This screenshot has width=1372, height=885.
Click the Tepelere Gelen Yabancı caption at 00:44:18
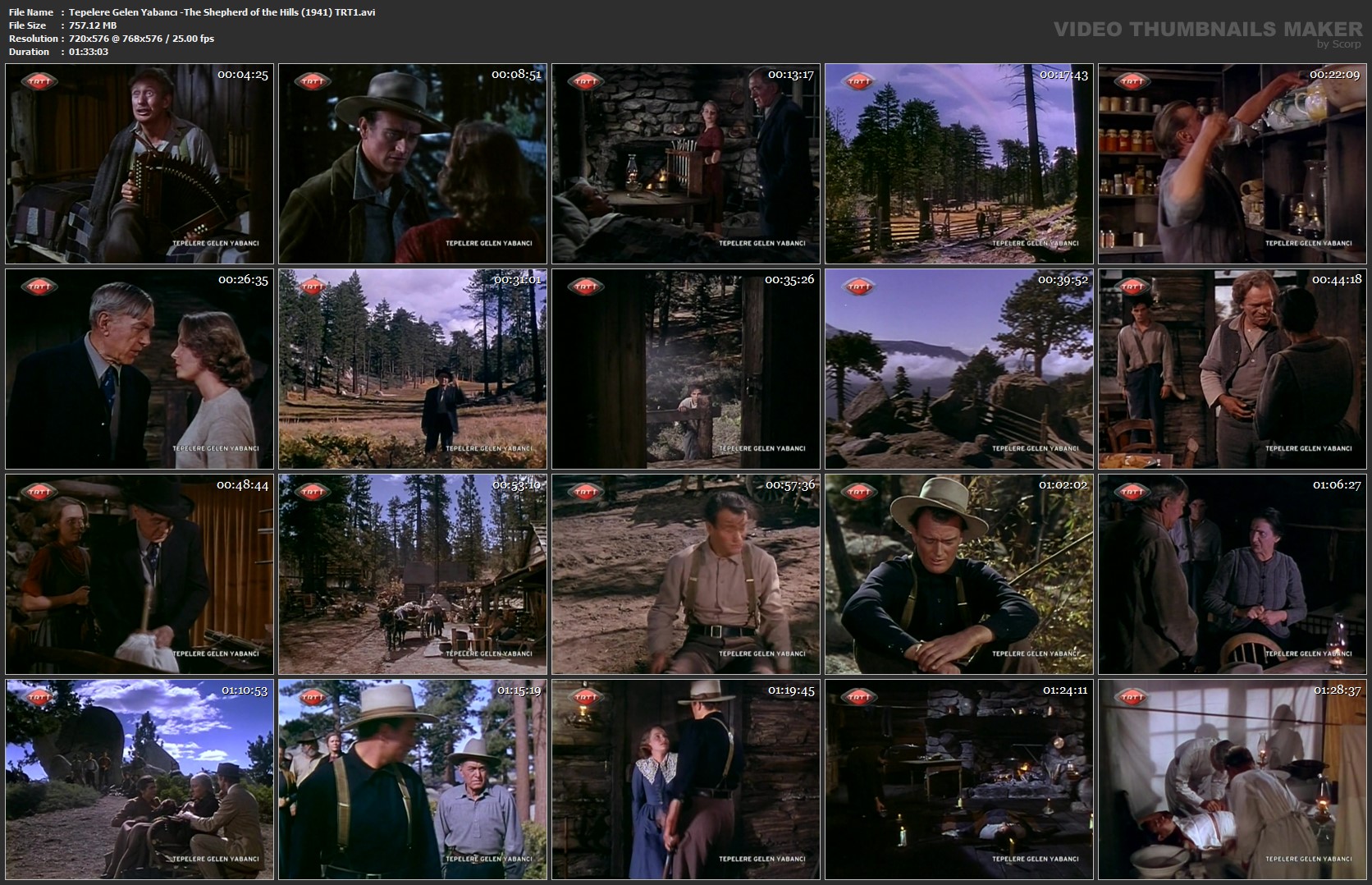(1308, 448)
